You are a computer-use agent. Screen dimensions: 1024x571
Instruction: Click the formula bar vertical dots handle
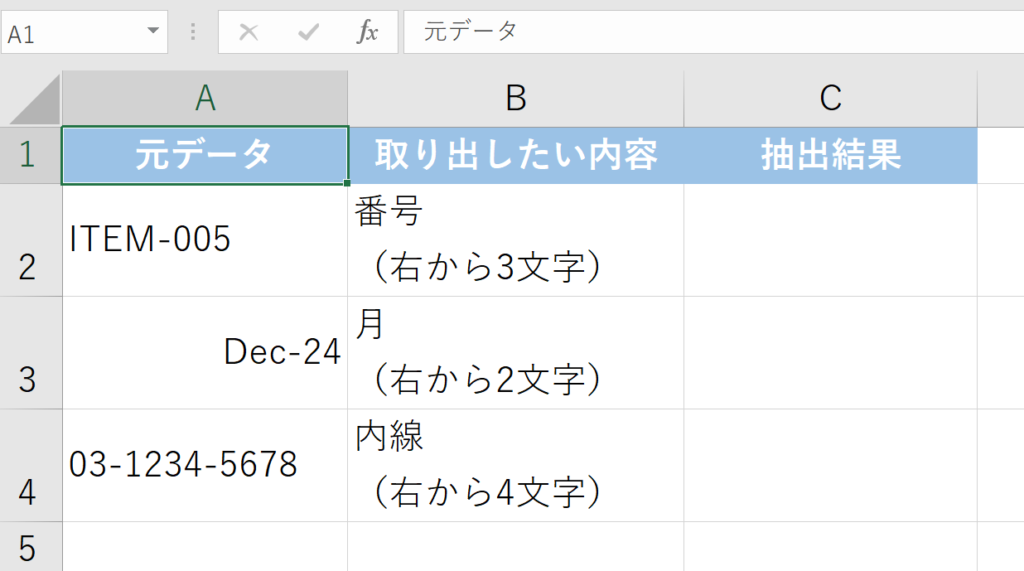click(x=193, y=32)
